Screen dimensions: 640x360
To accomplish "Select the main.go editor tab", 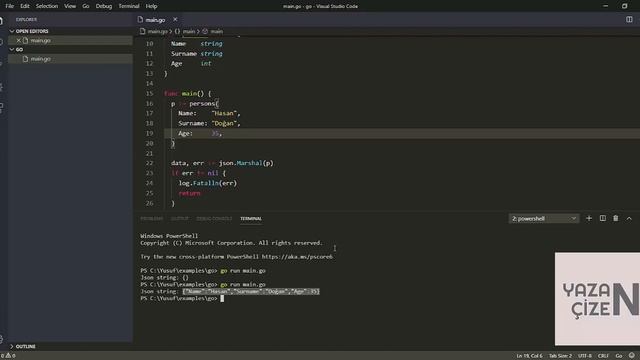I will point(155,20).
